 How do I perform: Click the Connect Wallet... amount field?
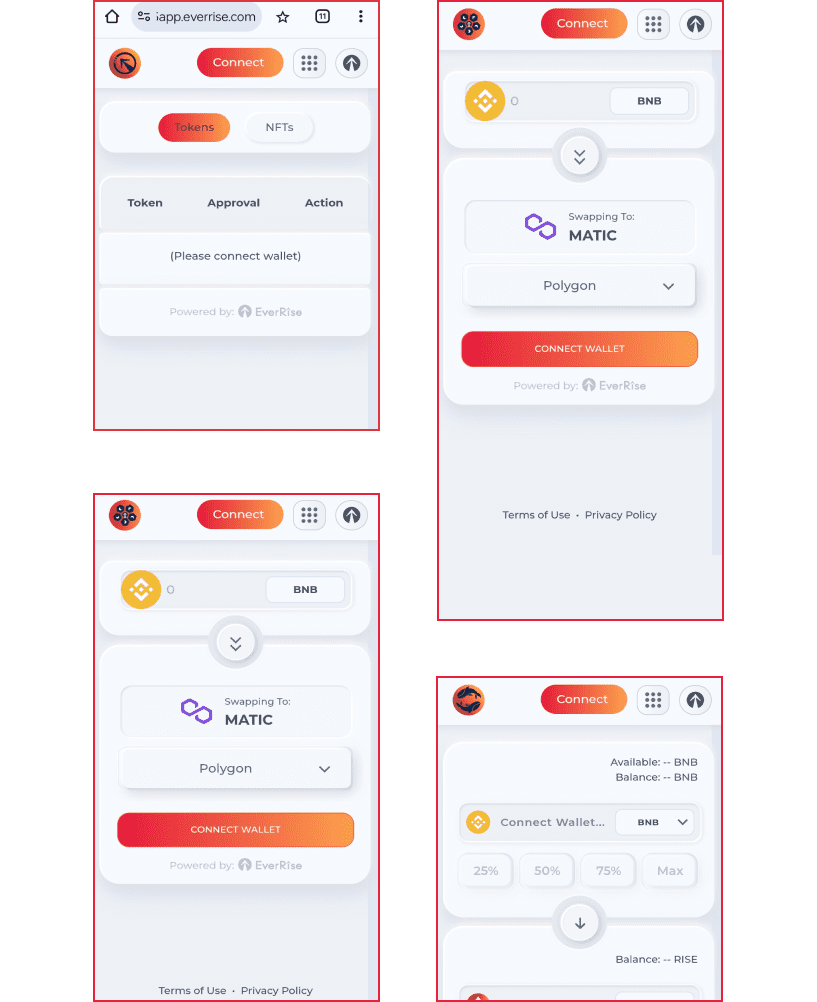coord(552,822)
